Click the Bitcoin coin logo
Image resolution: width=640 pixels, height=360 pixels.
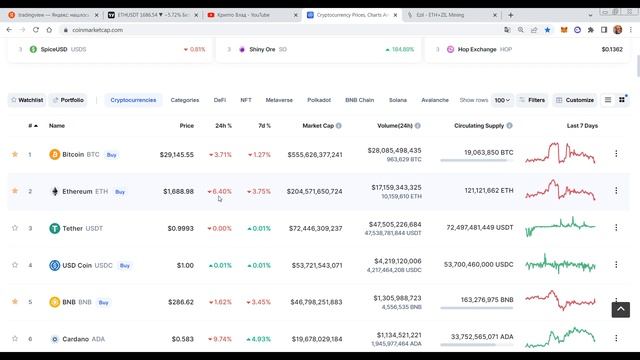click(x=54, y=155)
